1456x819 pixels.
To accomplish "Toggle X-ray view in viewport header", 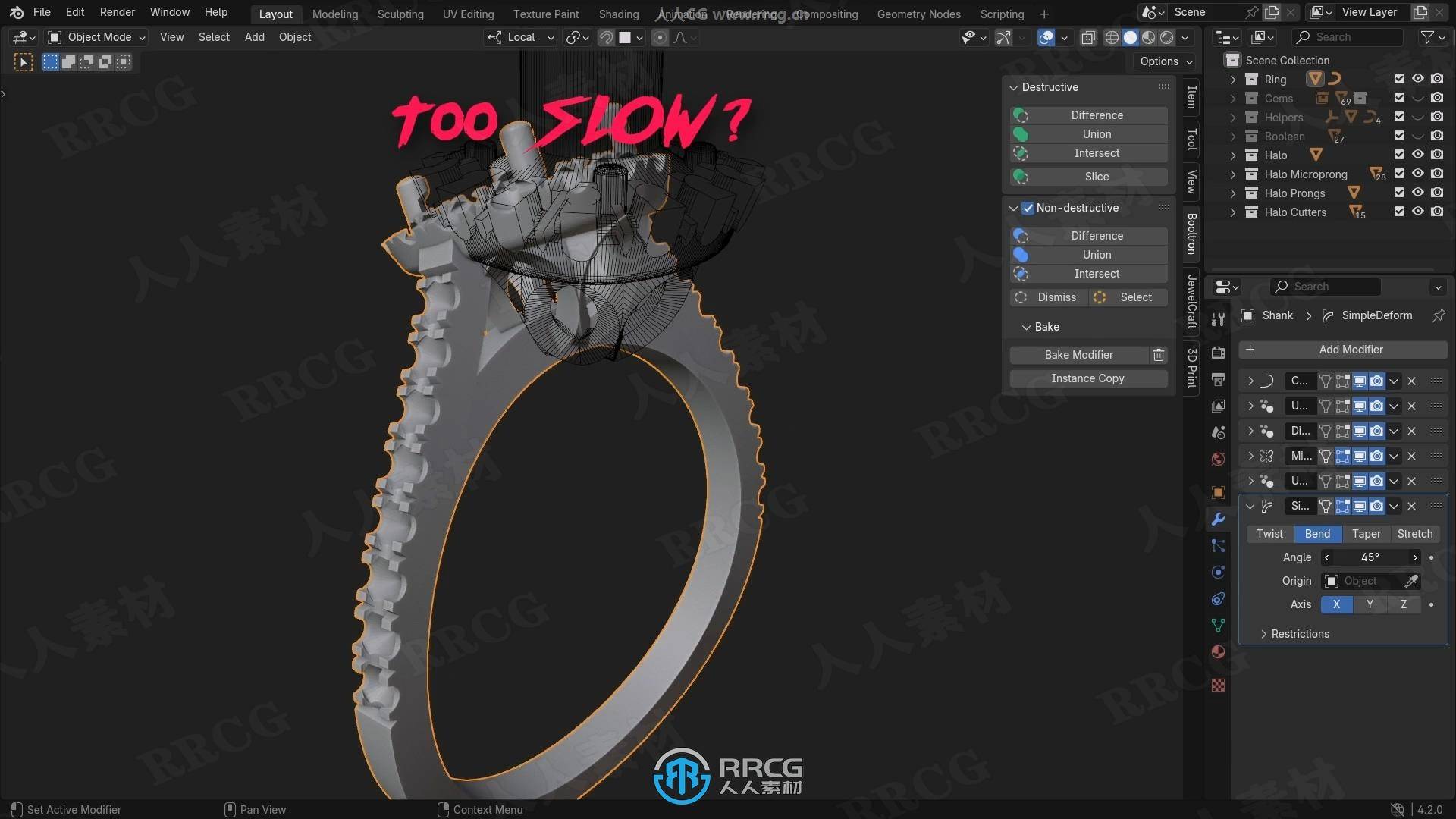I will (1088, 37).
